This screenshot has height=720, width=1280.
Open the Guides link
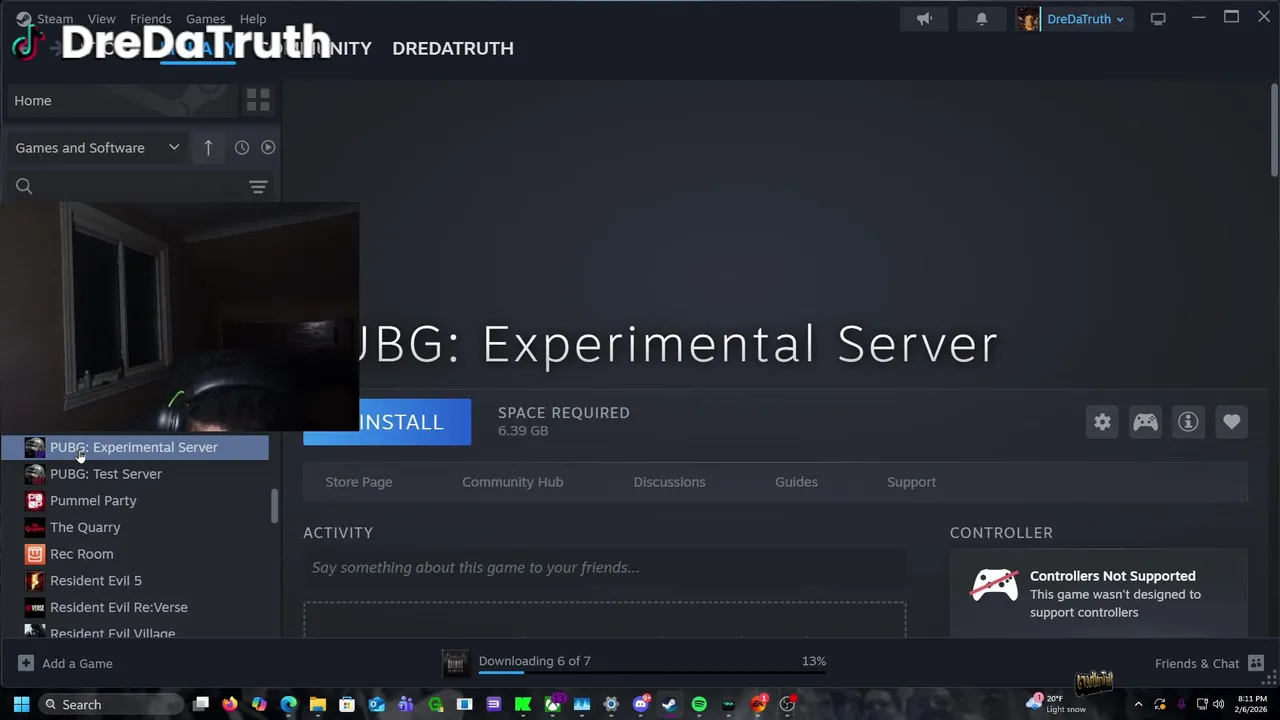796,482
